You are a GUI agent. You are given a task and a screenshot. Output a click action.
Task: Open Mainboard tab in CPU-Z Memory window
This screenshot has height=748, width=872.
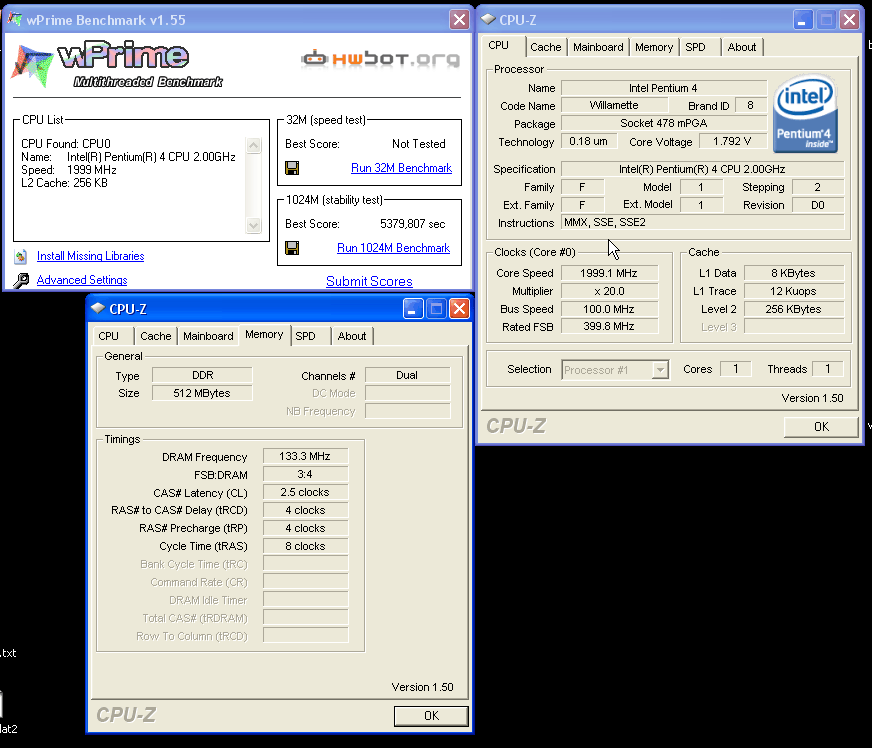208,336
